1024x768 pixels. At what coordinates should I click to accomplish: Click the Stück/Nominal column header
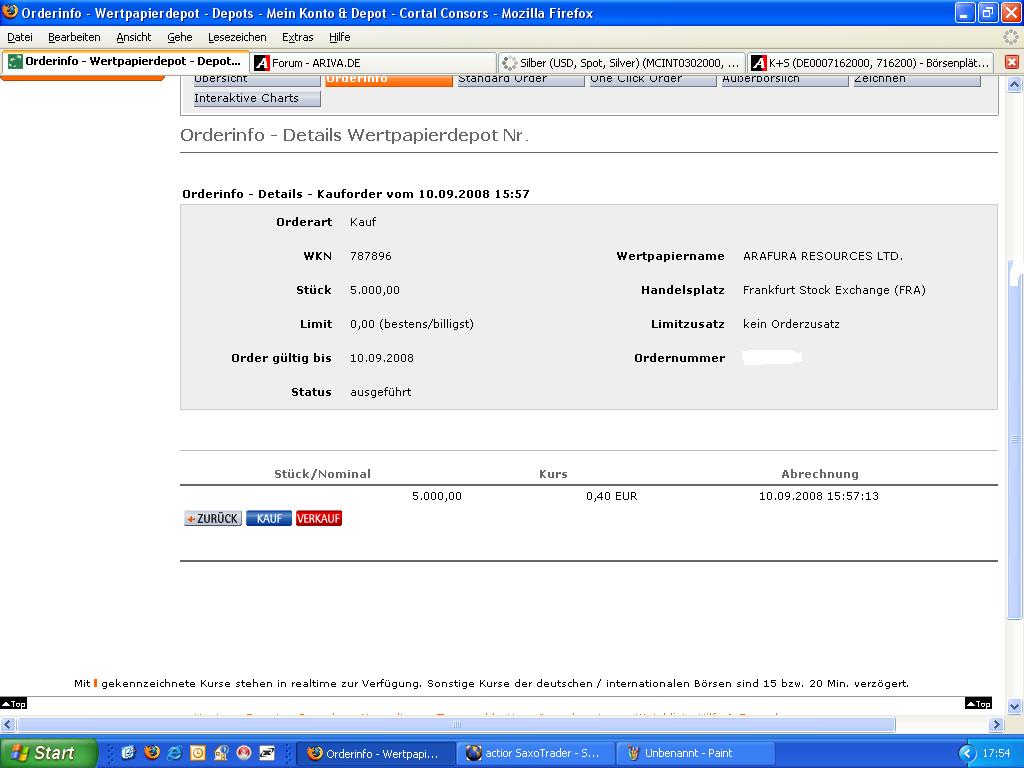pyautogui.click(x=322, y=474)
